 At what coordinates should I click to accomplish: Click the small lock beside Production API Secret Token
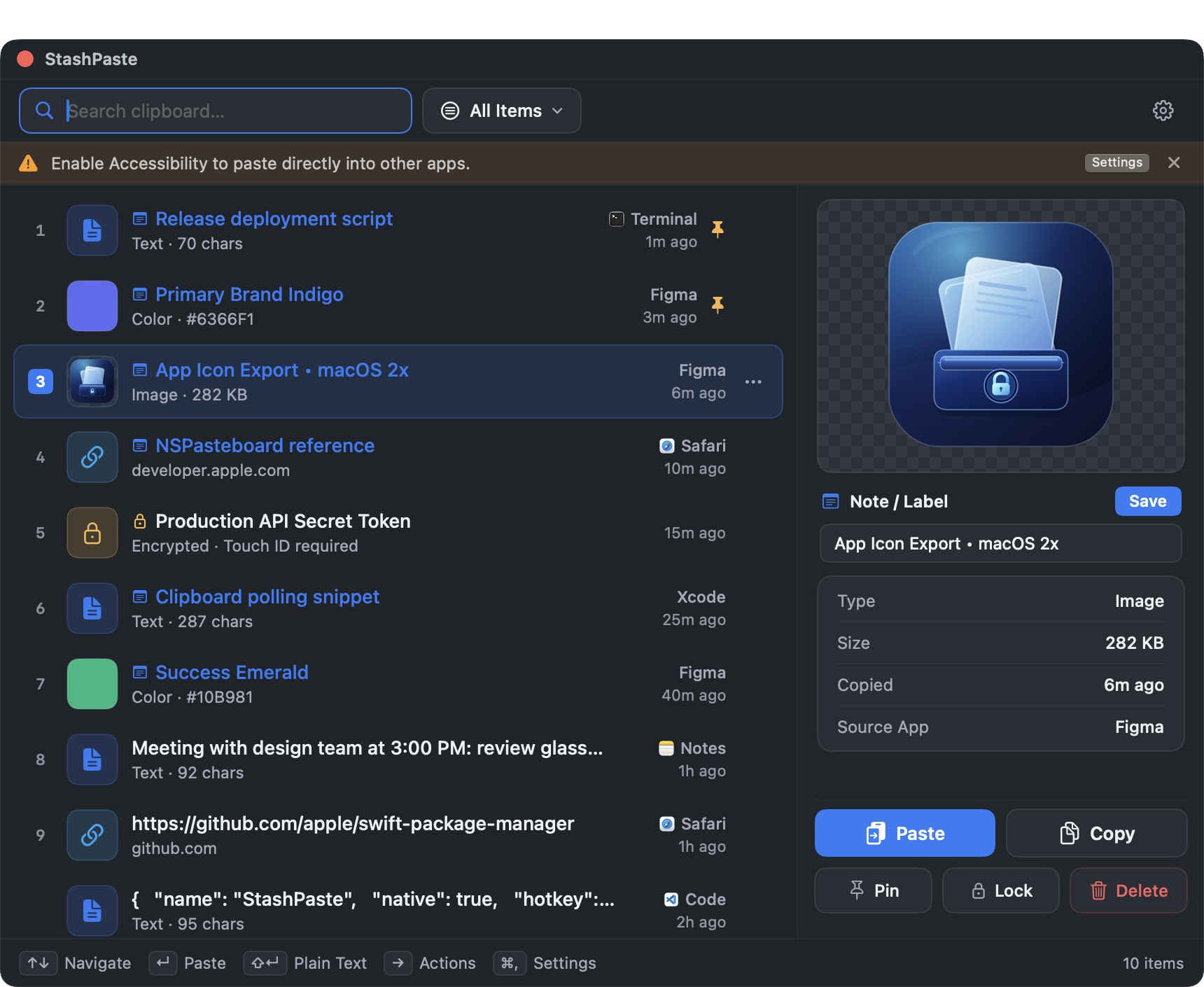tap(140, 521)
